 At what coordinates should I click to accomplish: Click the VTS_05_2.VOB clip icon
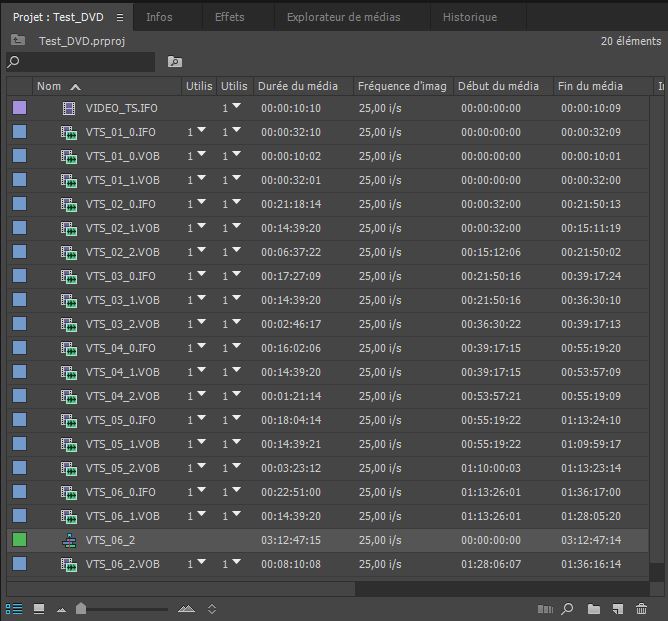tap(69, 469)
